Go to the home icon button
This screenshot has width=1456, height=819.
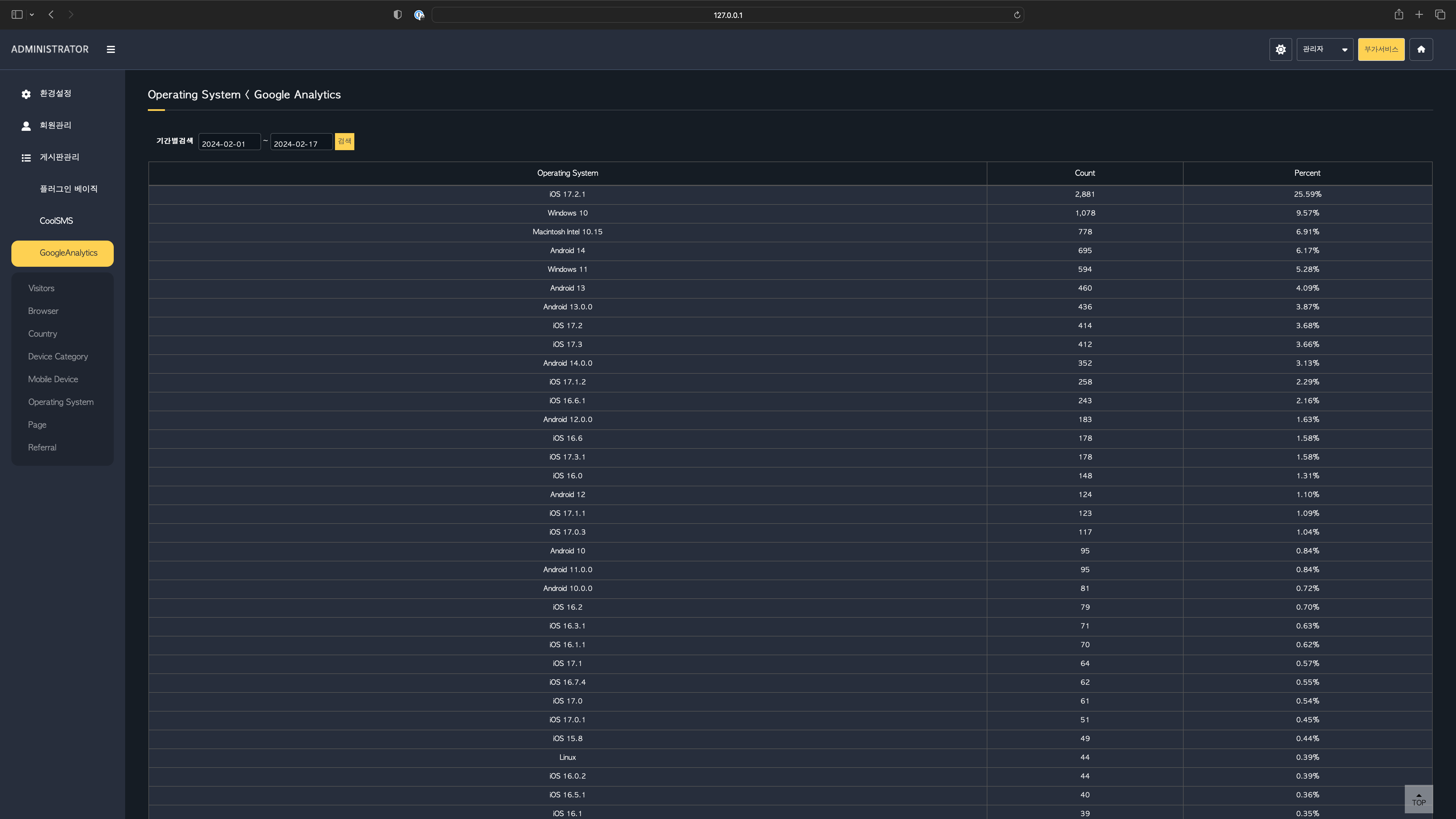(1420, 50)
